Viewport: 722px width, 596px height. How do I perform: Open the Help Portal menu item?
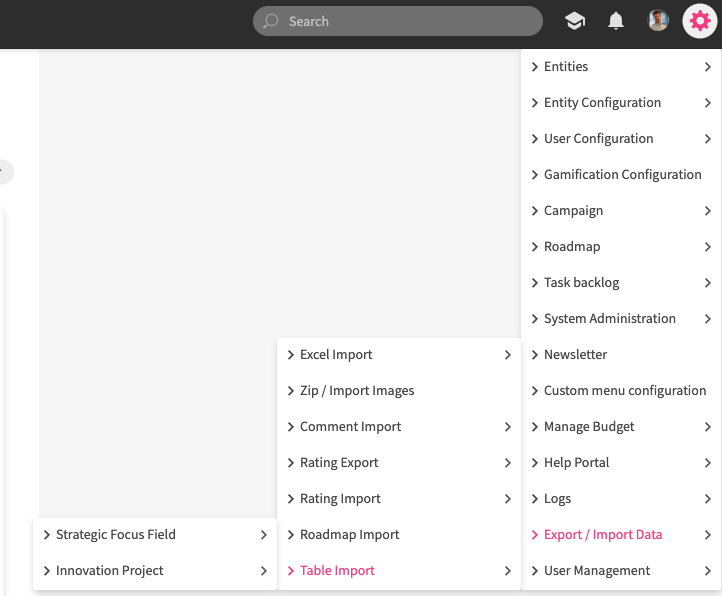point(576,463)
